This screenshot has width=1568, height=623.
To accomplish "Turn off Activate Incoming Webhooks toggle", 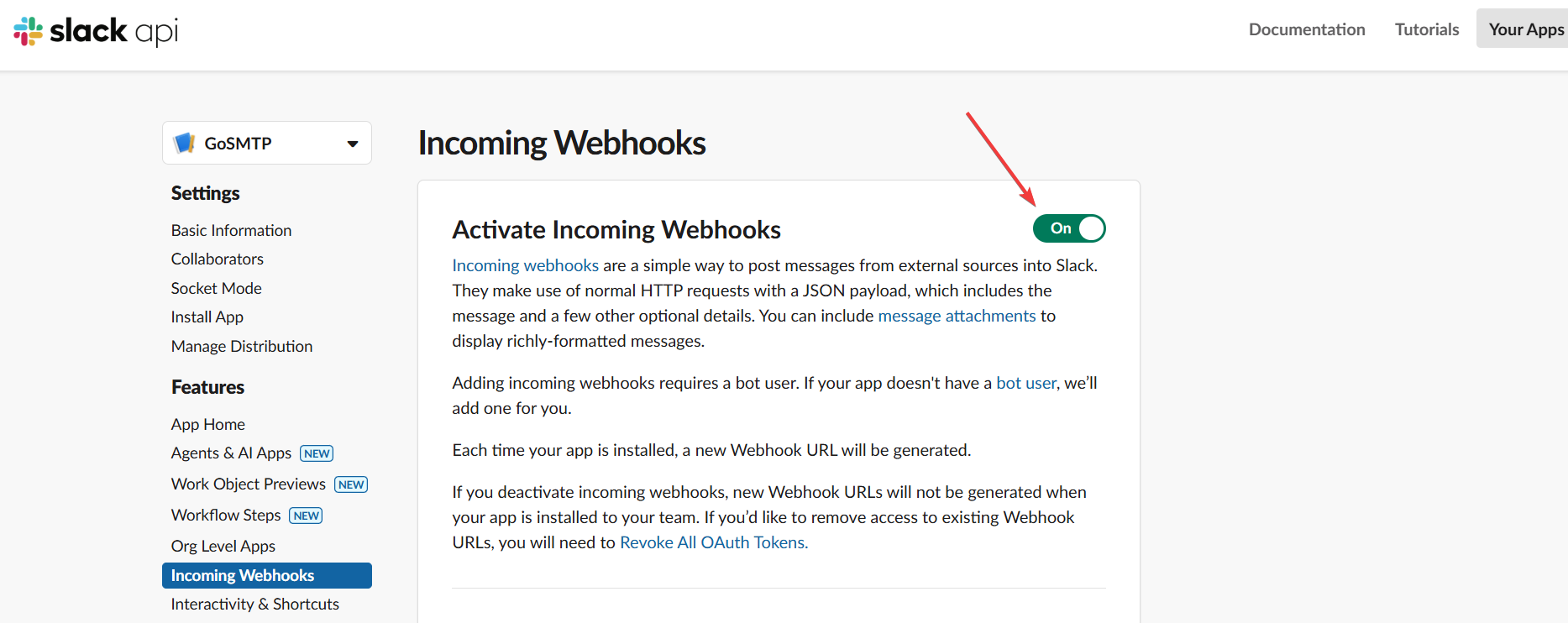I will [1069, 228].
